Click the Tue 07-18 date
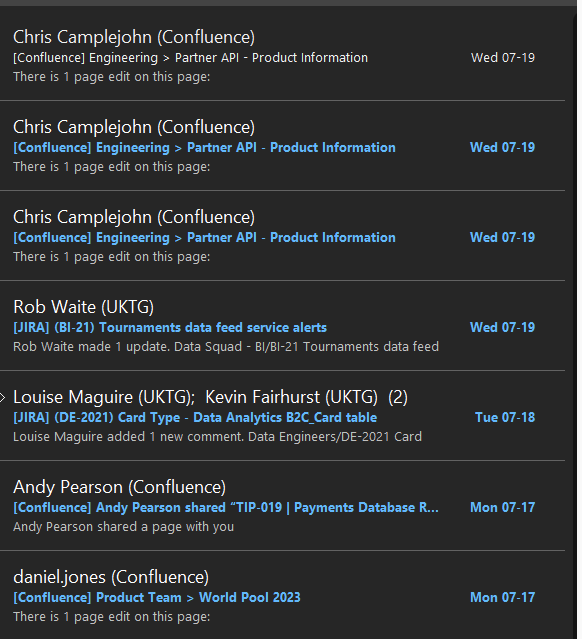This screenshot has height=639, width=582. [x=505, y=418]
